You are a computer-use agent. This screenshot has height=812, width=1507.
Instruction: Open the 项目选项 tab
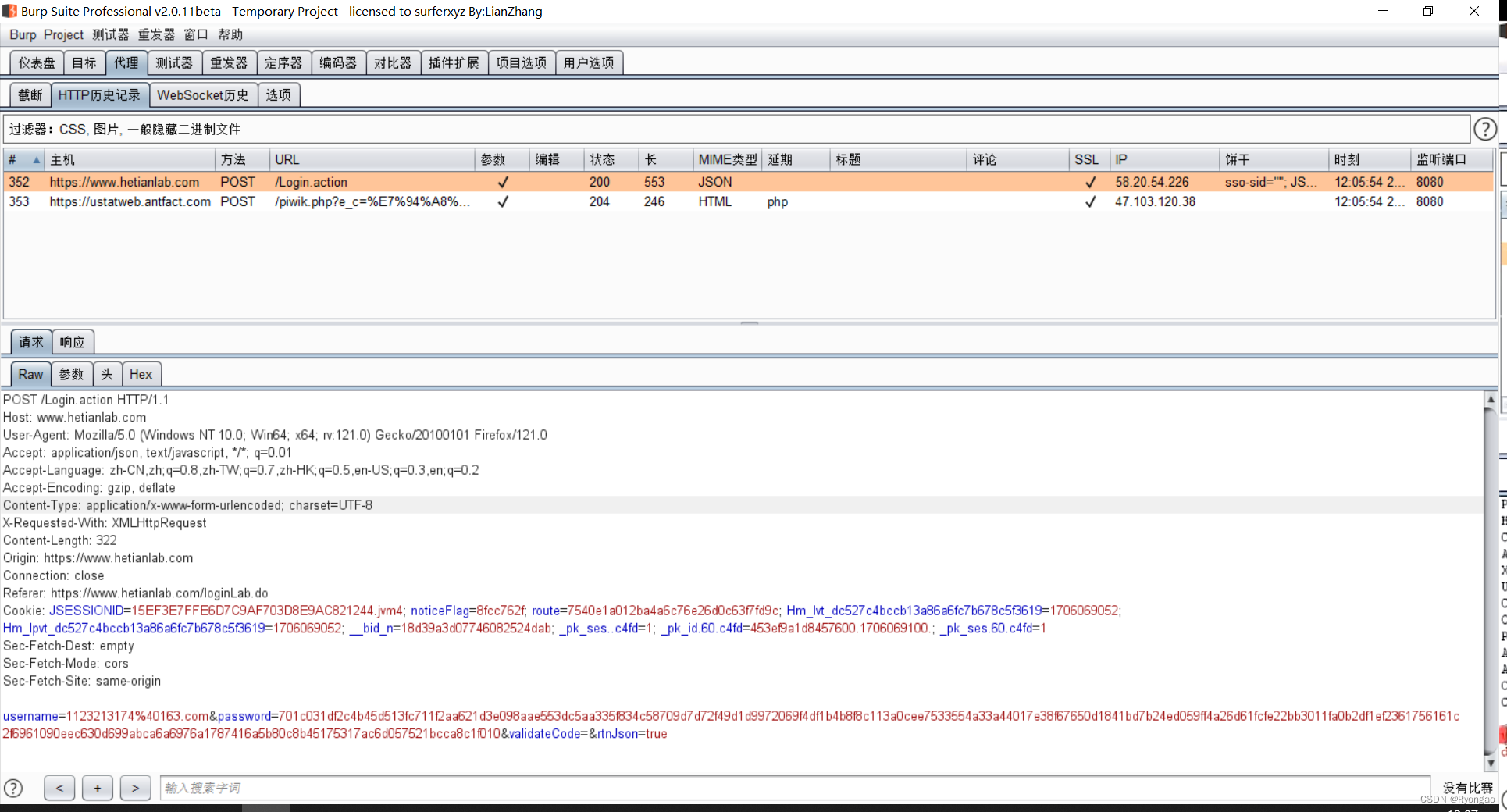(522, 62)
